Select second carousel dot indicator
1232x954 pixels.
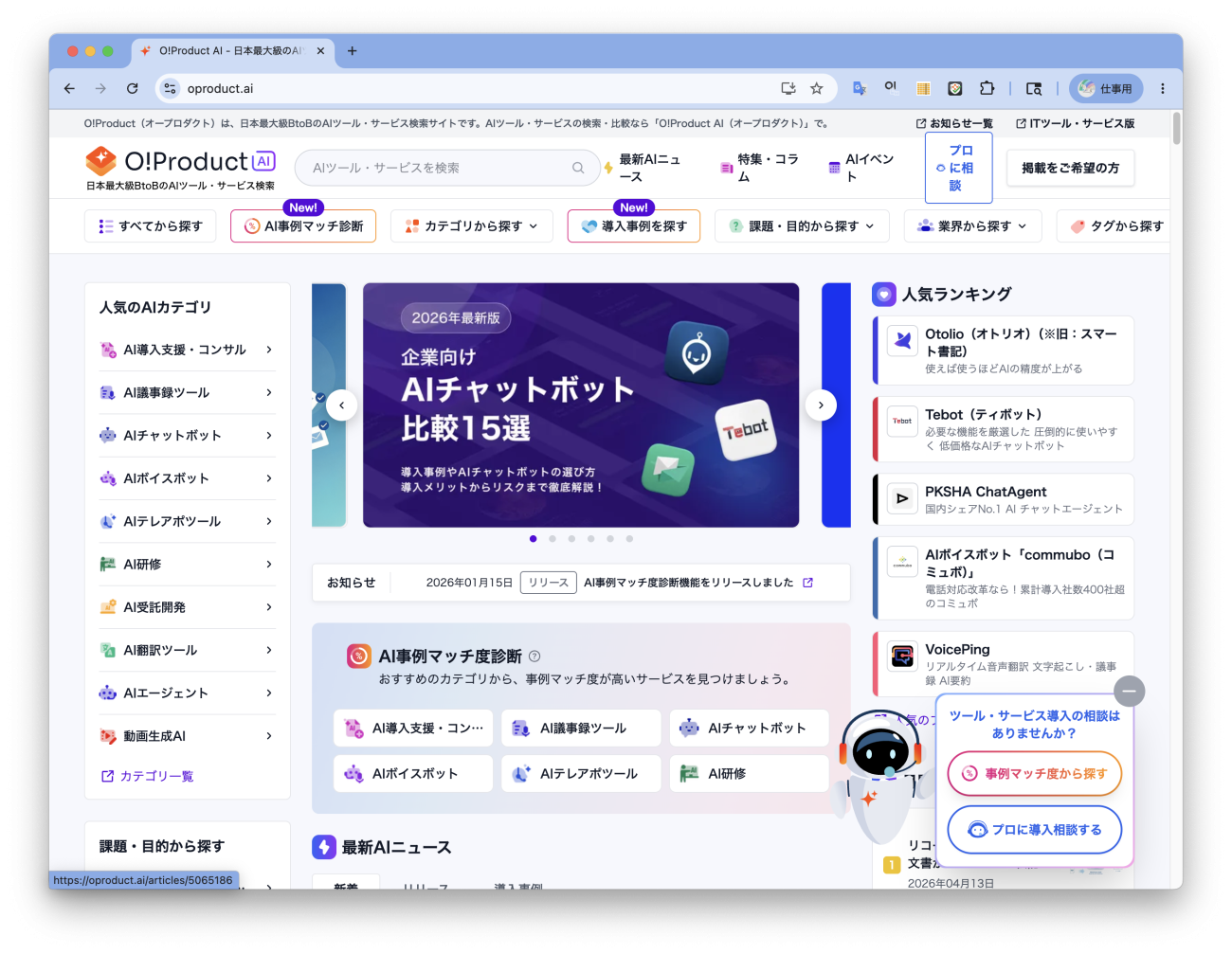tap(553, 538)
